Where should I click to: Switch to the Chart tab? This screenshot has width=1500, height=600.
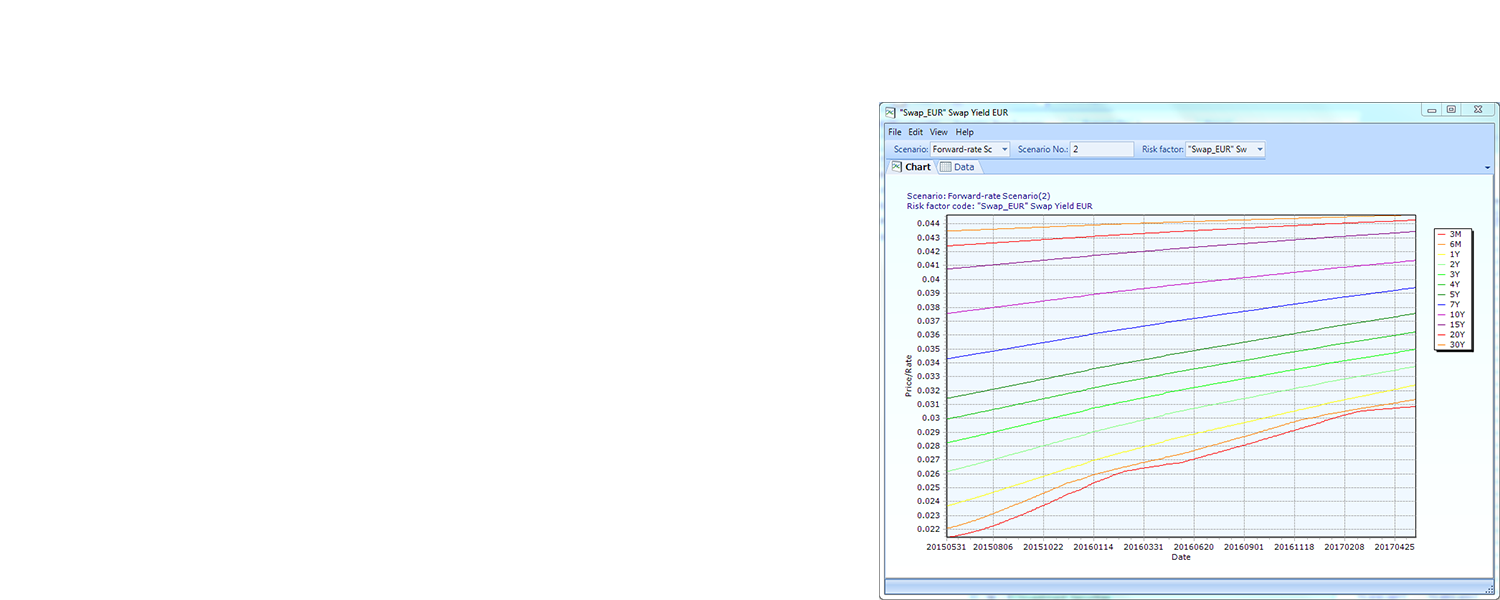click(x=911, y=167)
